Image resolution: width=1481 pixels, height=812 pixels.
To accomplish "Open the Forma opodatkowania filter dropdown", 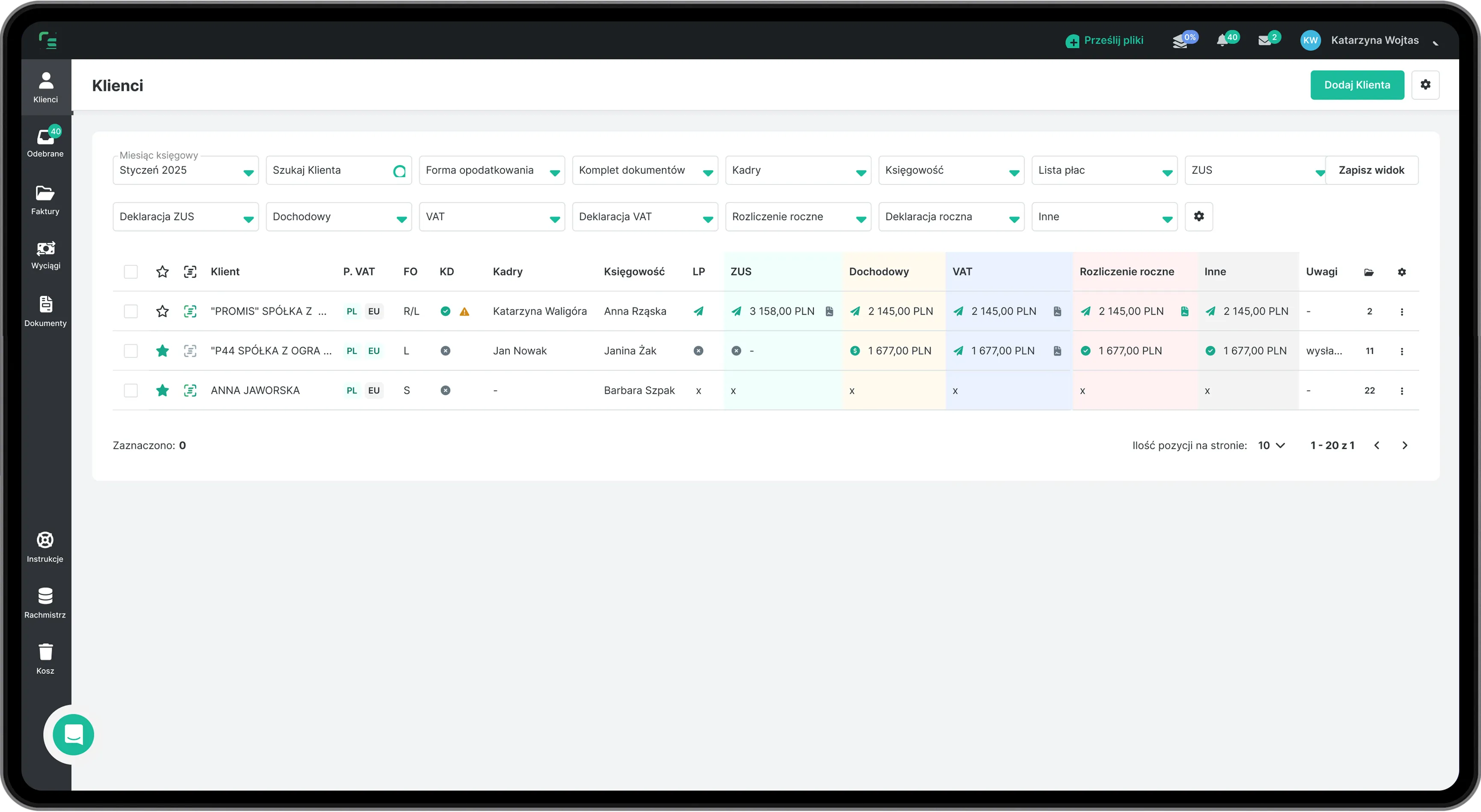I will pyautogui.click(x=491, y=170).
